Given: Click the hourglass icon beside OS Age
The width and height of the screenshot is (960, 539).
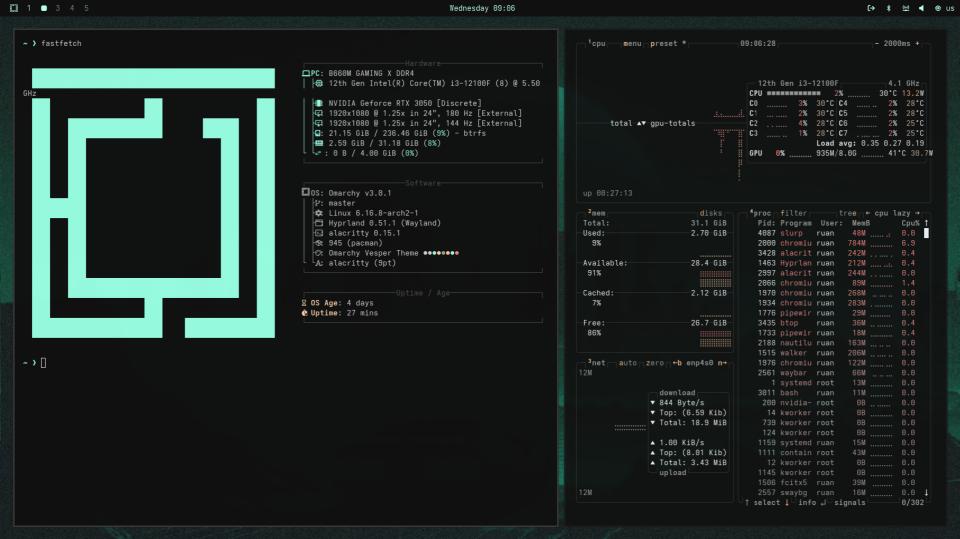Looking at the screenshot, I should tap(304, 303).
